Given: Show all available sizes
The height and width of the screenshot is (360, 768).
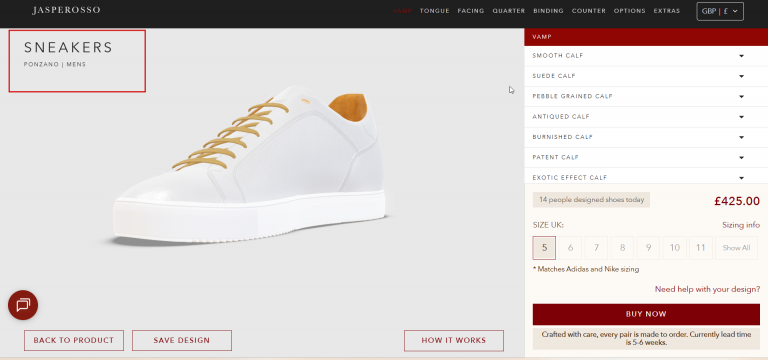Looking at the screenshot, I should point(736,248).
